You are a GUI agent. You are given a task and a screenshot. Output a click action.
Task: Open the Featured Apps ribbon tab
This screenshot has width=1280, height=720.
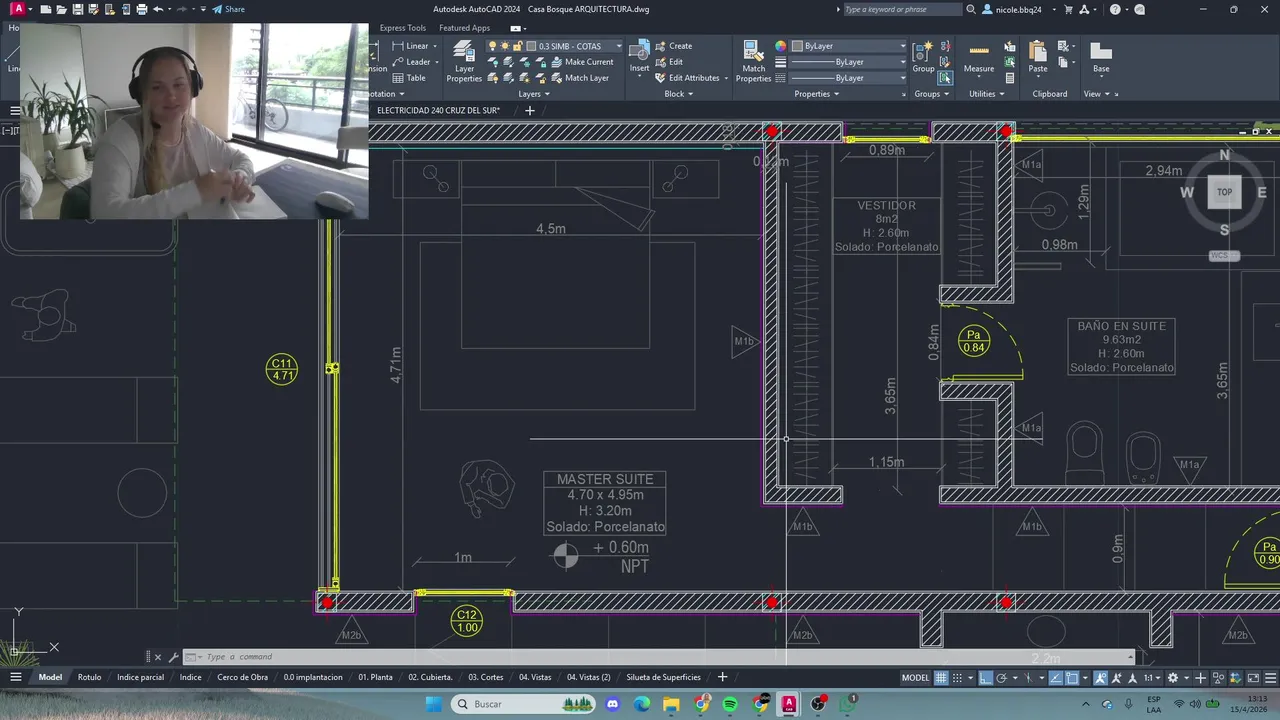464,28
